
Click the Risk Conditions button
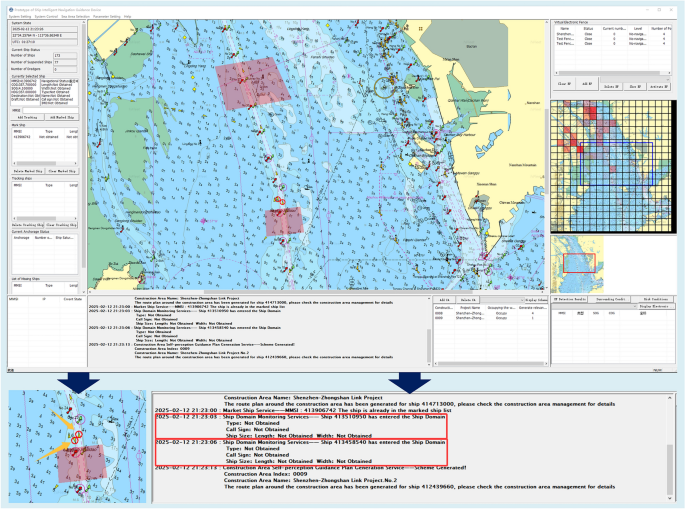point(656,299)
